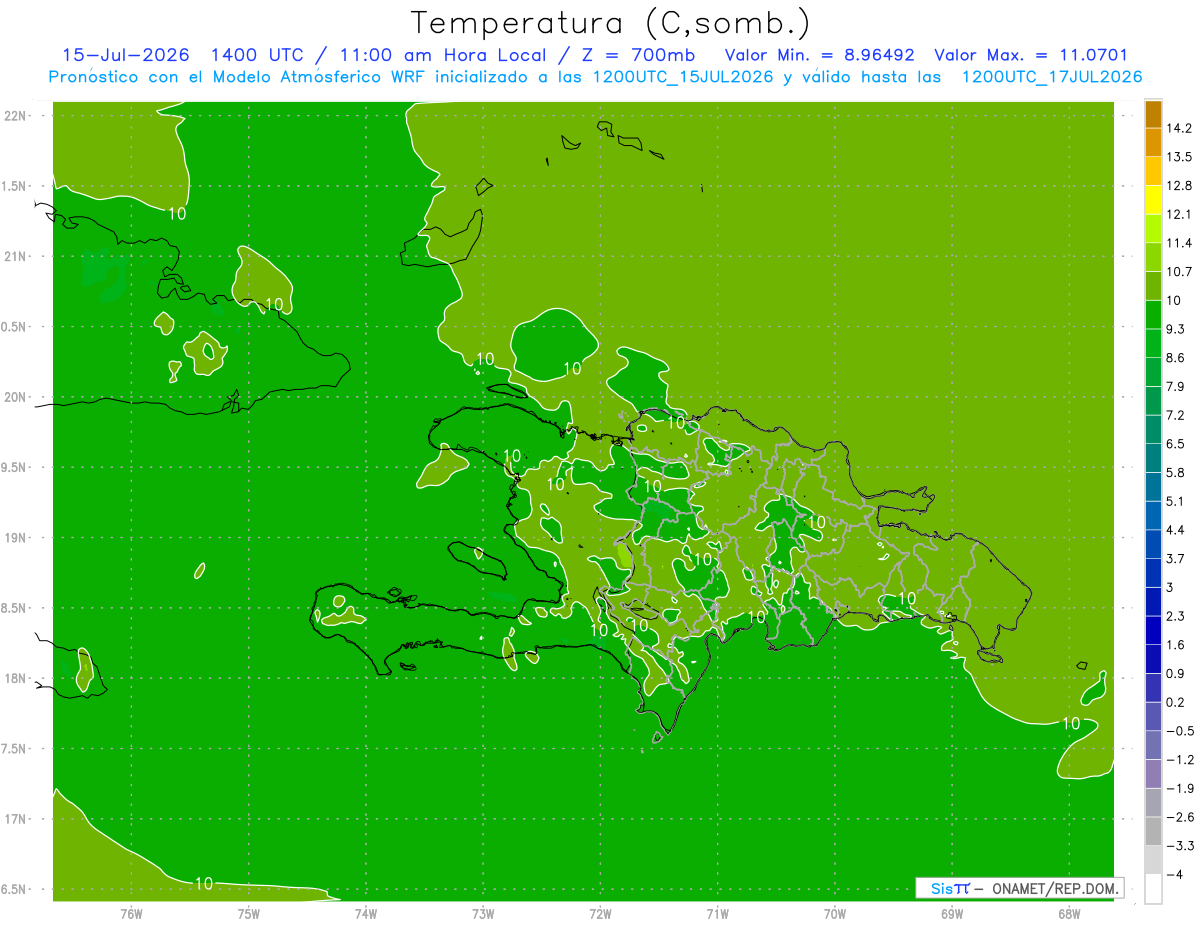Image resolution: width=1200 pixels, height=927 pixels.
Task: Click the colorbar label "13.5"
Action: click(x=1179, y=156)
